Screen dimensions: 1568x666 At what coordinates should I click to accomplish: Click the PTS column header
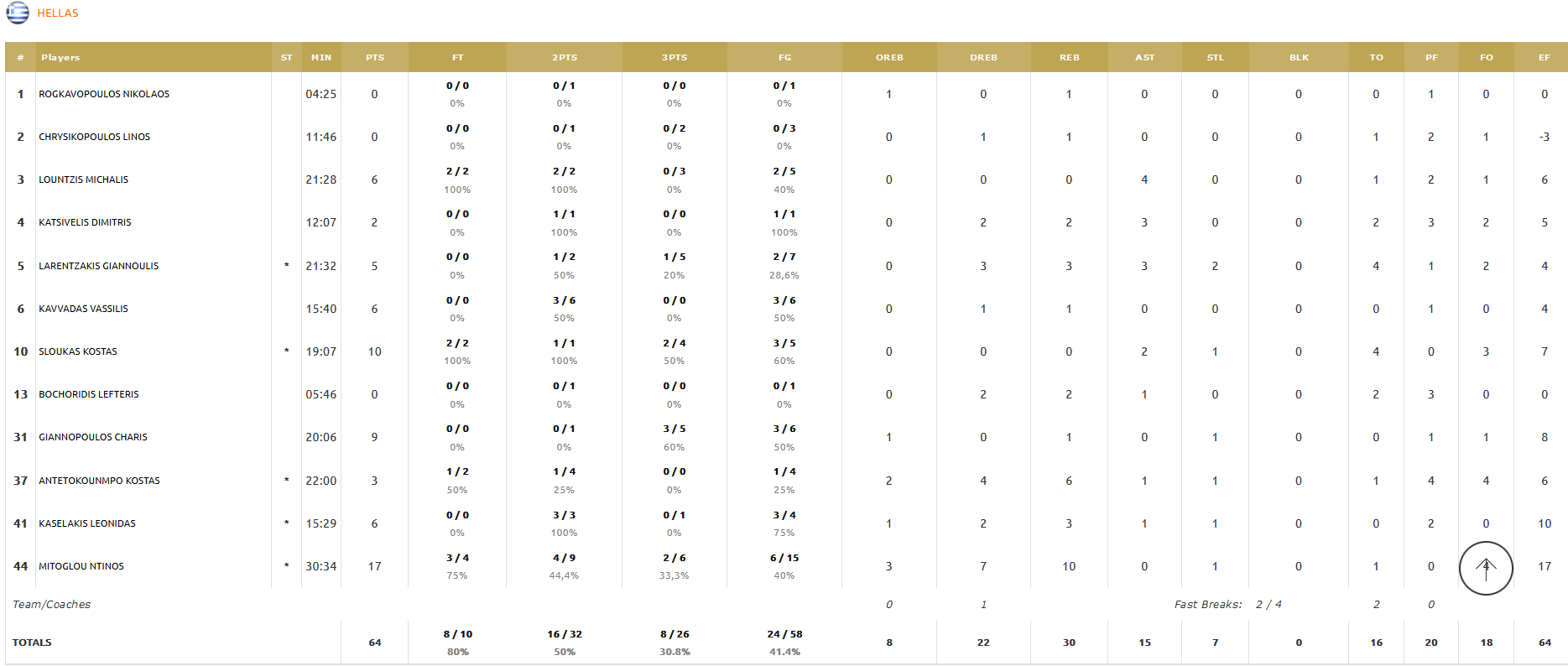(375, 58)
